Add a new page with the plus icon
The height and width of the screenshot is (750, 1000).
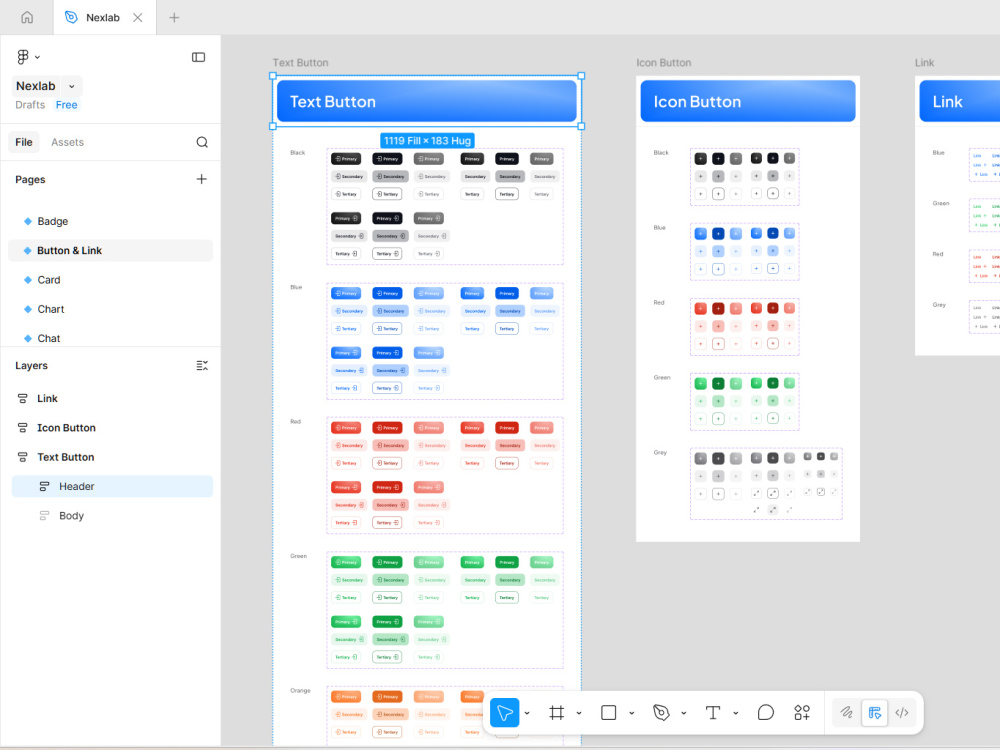pyautogui.click(x=202, y=179)
